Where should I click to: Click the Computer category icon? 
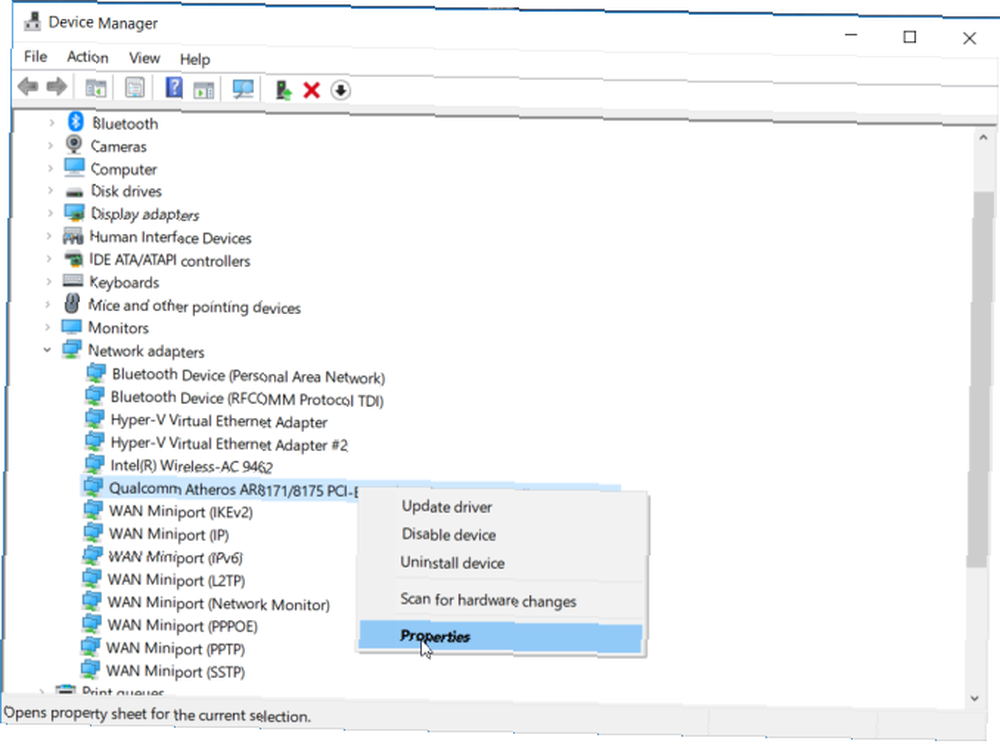(x=74, y=168)
